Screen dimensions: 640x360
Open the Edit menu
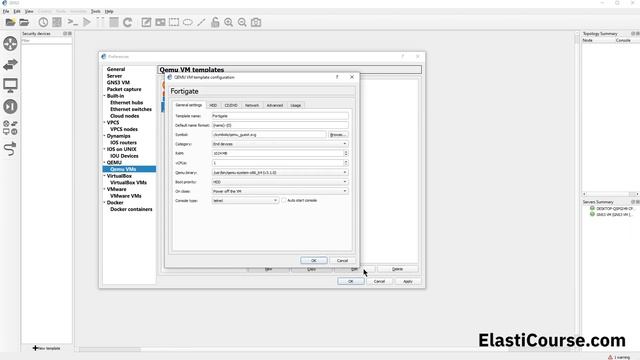point(17,11)
